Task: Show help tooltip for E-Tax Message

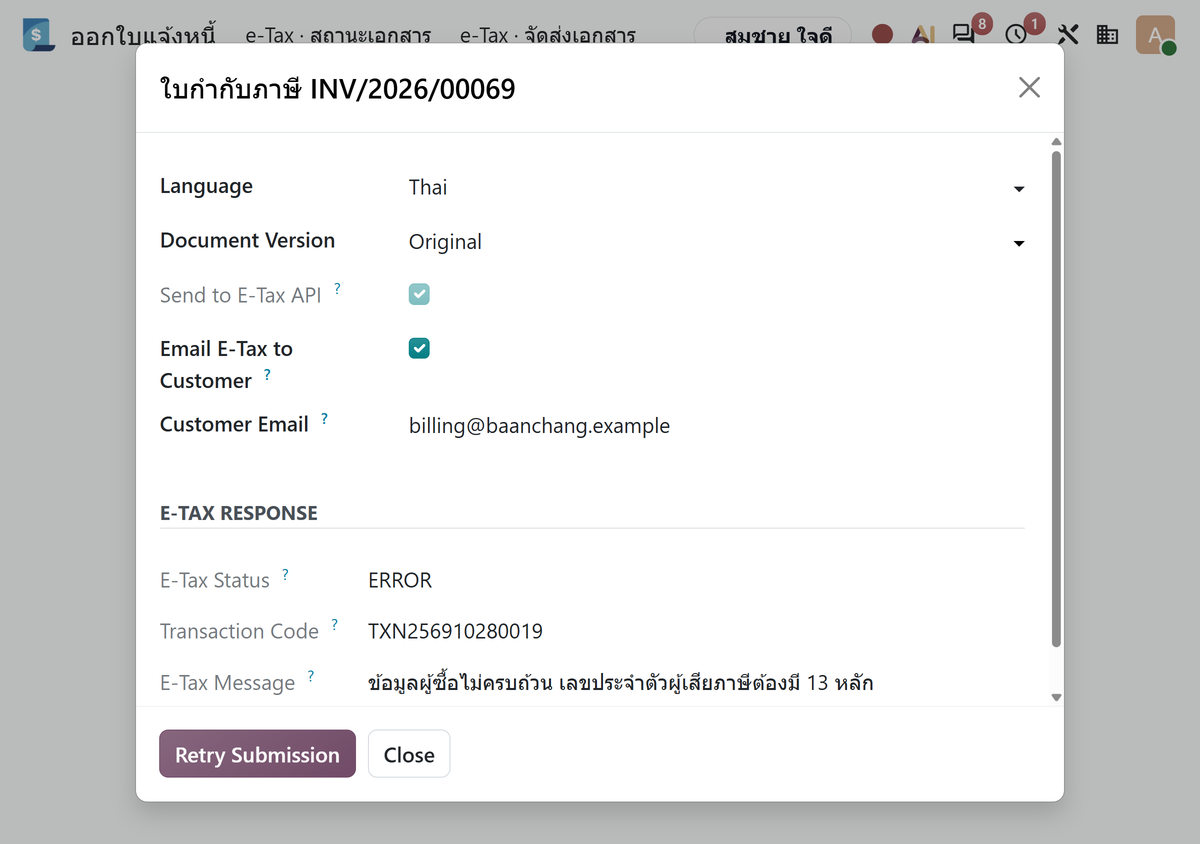Action: pos(310,677)
